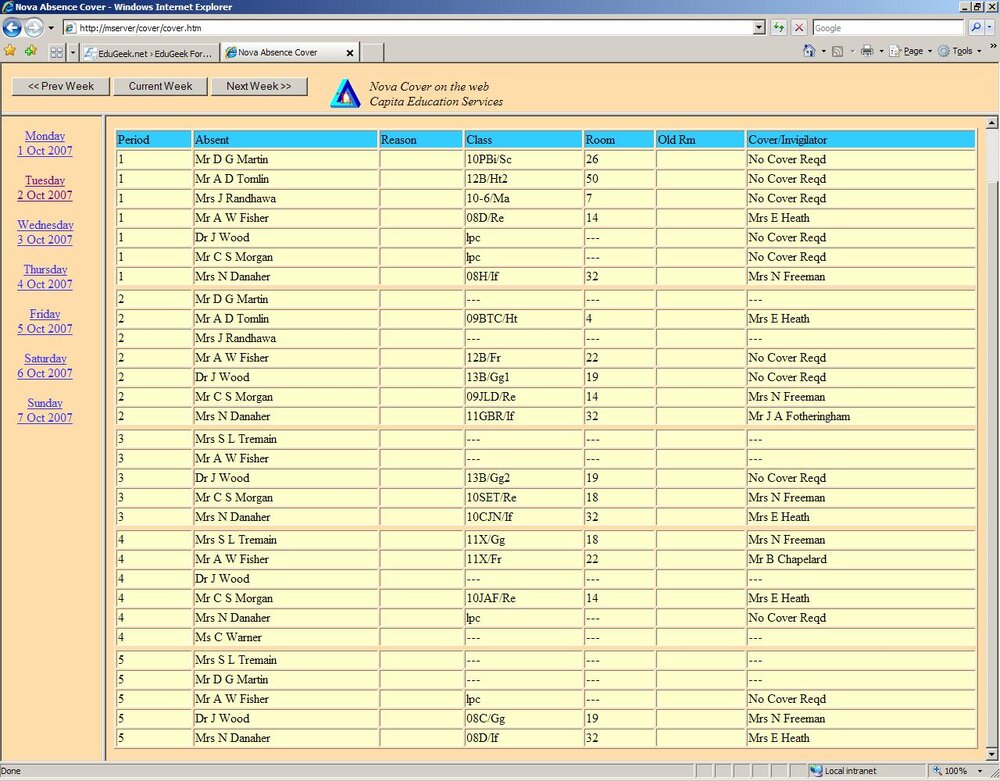Screen dimensions: 1000x781
Task: Click the Done status bar text
Action: tap(11, 771)
